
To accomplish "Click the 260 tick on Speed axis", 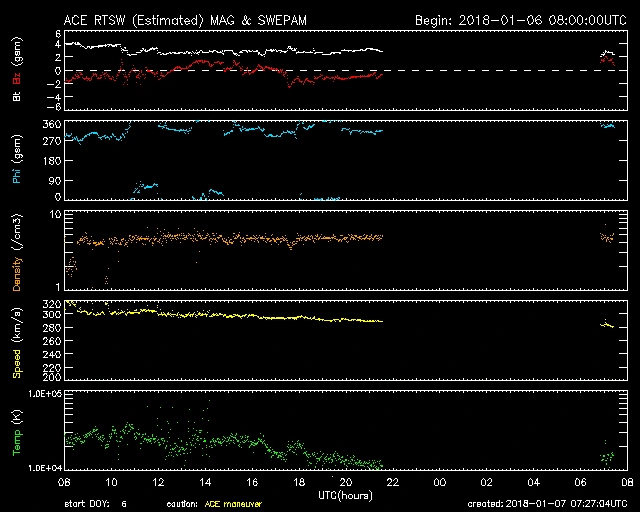I will 52,341.
